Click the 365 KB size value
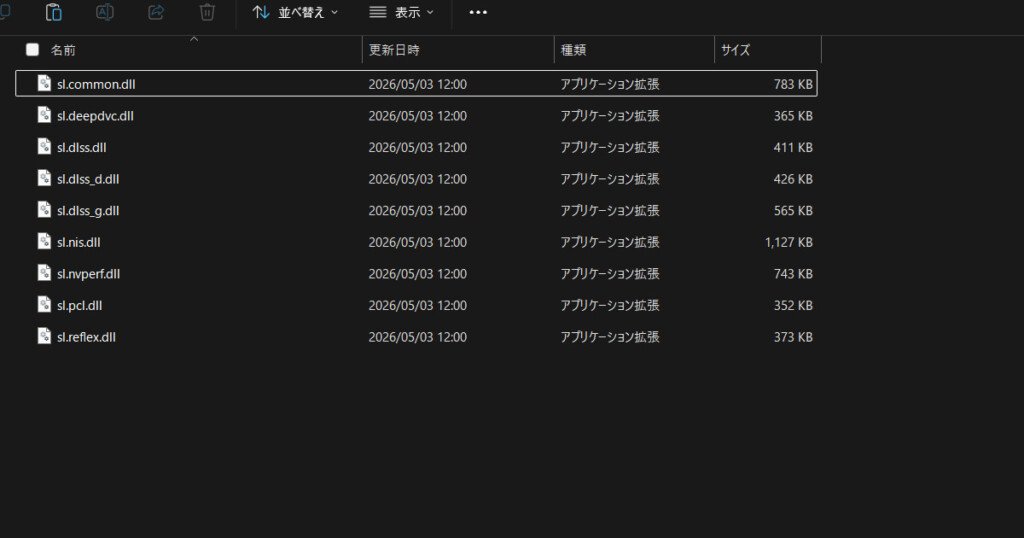The image size is (1024, 538). pyautogui.click(x=793, y=116)
